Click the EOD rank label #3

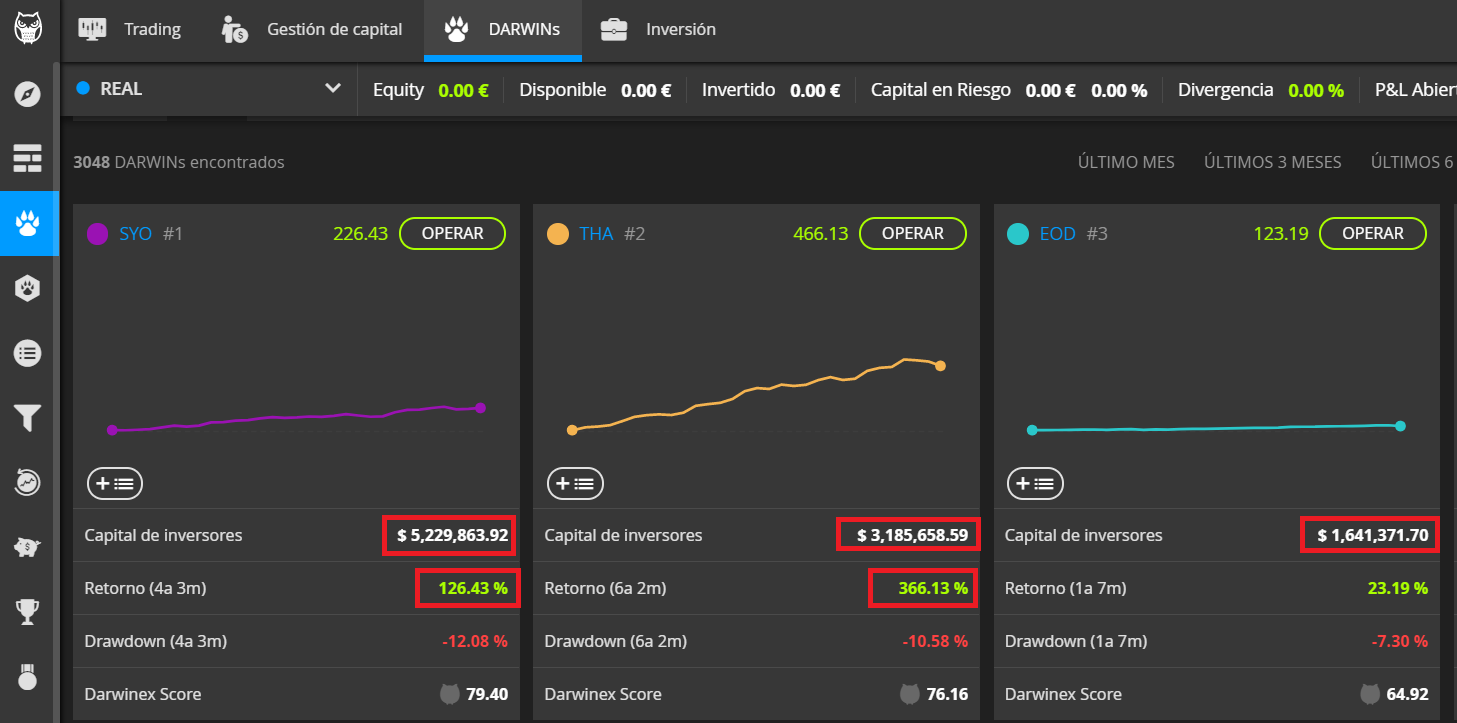pos(1096,234)
